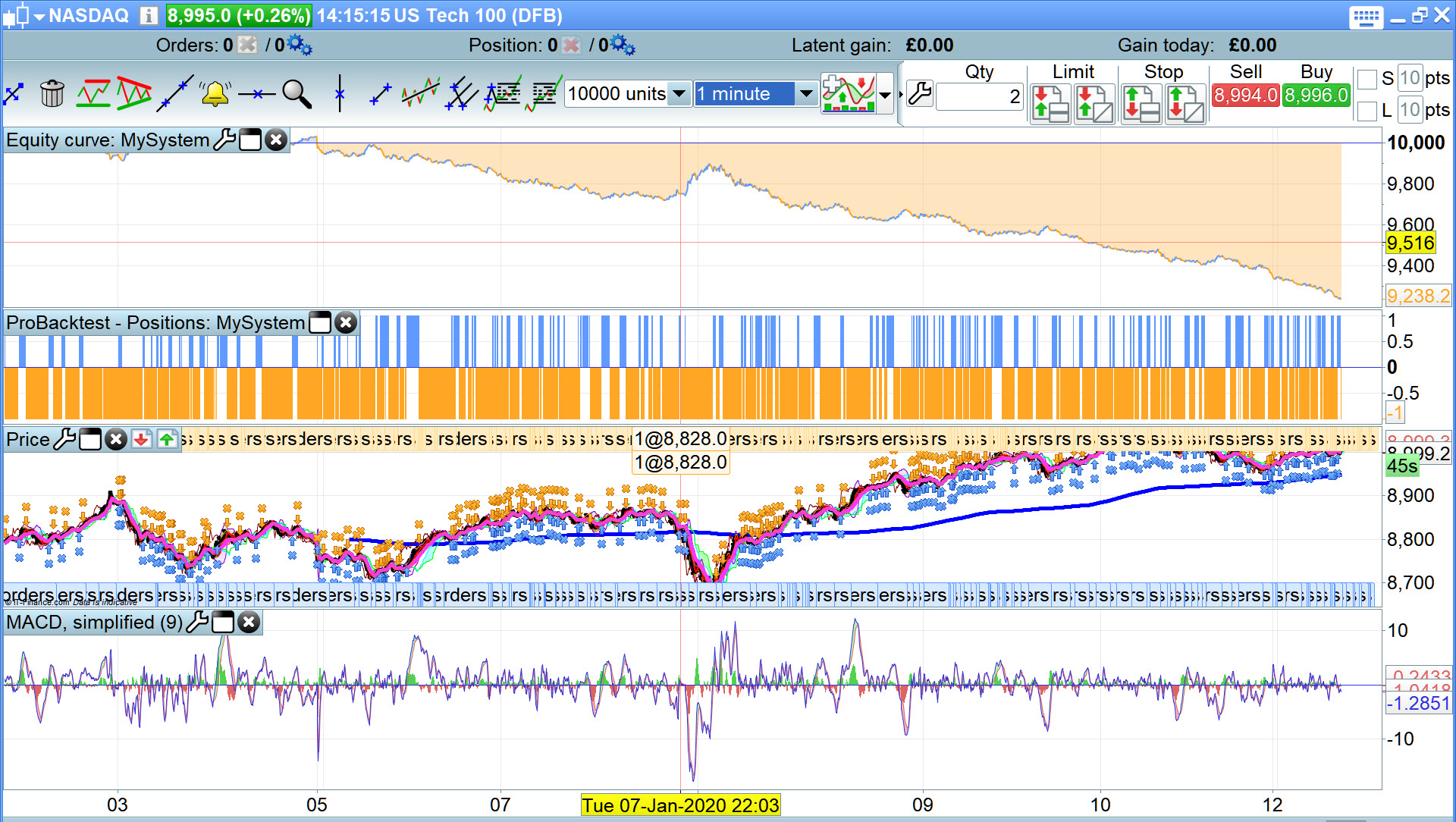Select the triangle pattern drawing tool
This screenshot has width=1456, height=822.
[x=133, y=94]
